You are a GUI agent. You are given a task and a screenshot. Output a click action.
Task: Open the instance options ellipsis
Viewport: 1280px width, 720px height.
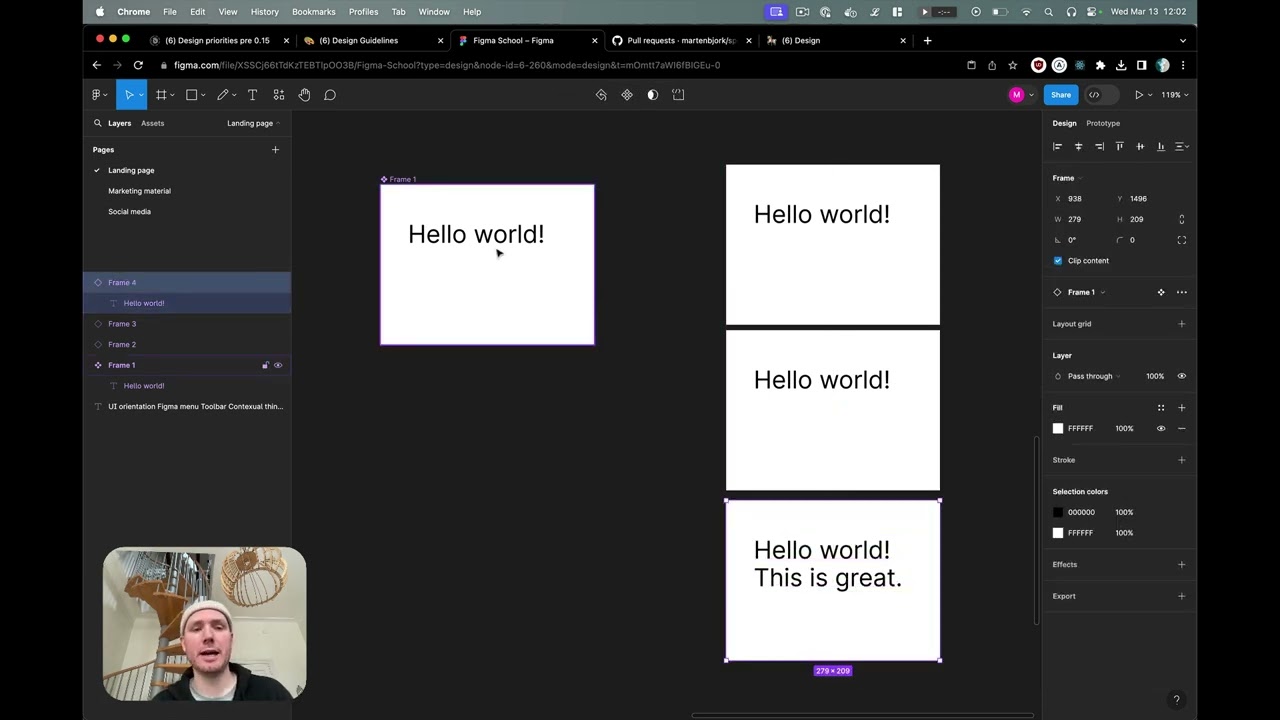coord(1182,292)
